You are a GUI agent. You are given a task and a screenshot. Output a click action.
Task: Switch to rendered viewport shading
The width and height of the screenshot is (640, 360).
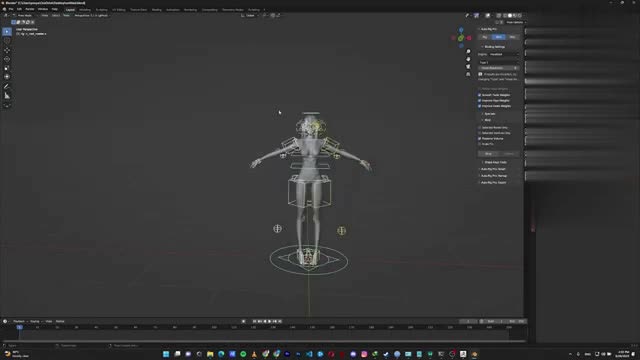pyautogui.click(x=520, y=16)
